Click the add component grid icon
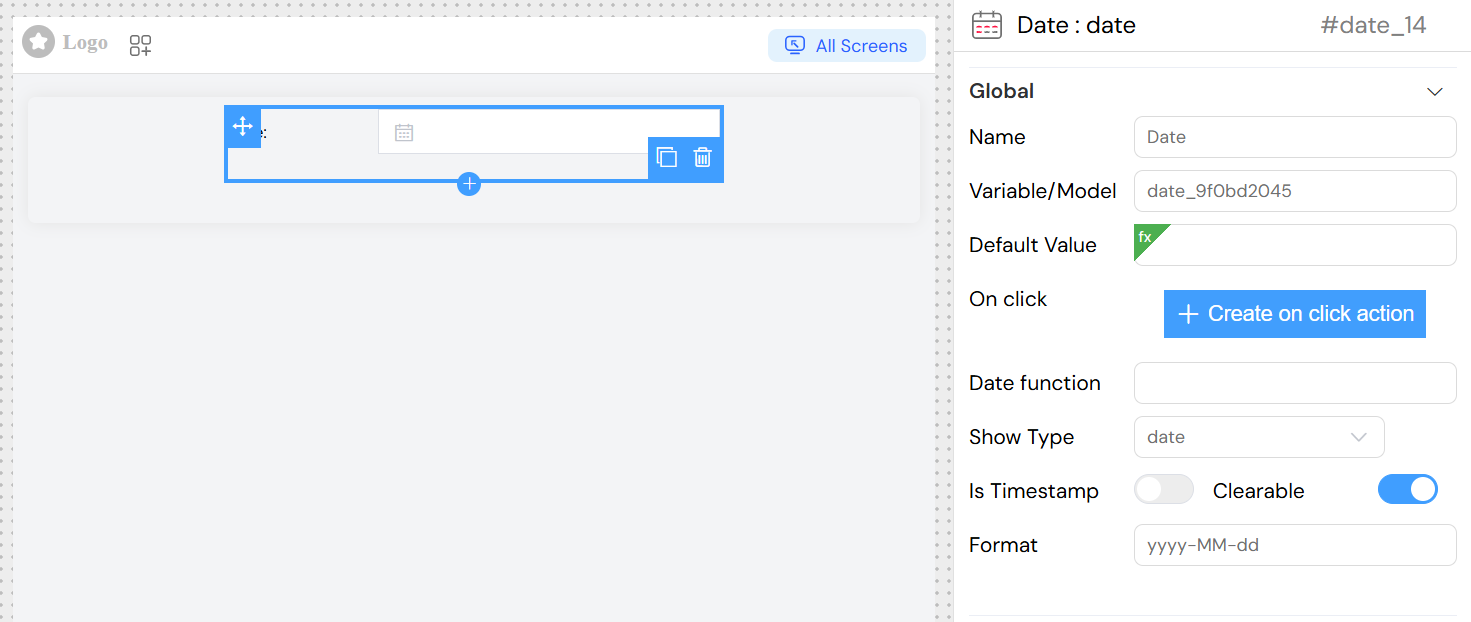This screenshot has height=622, width=1471. pos(140,45)
